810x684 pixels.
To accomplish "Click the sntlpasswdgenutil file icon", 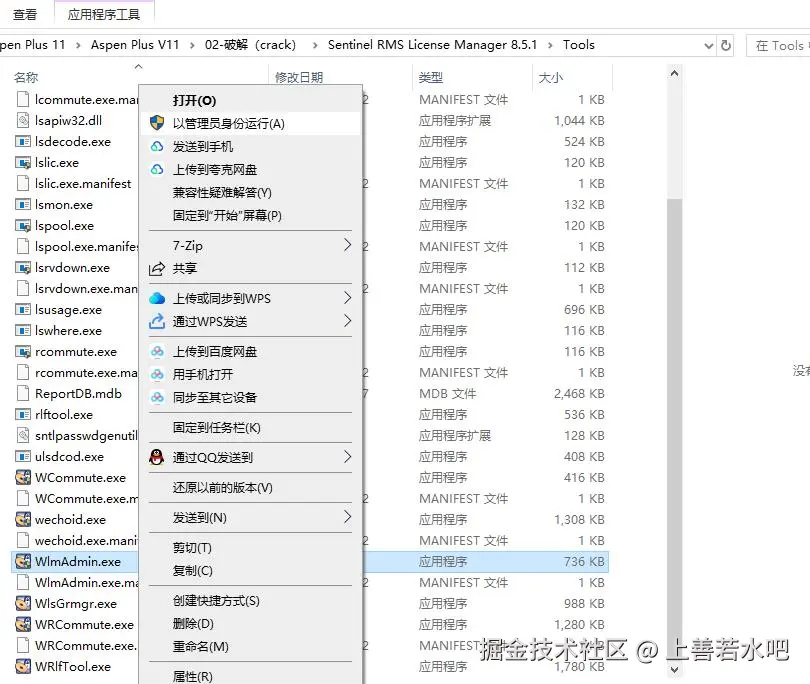I will pyautogui.click(x=23, y=436).
